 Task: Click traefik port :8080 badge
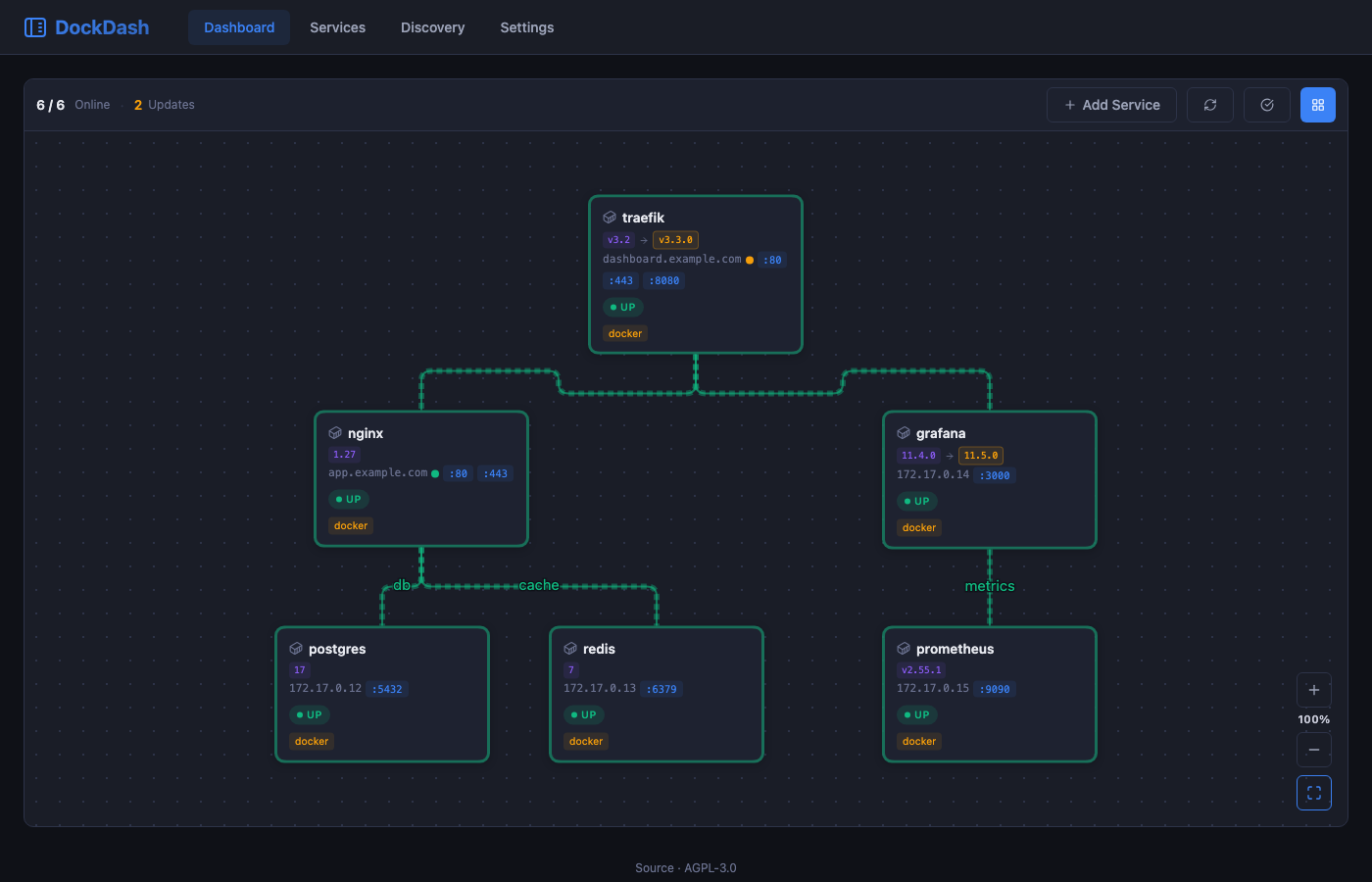(x=663, y=281)
